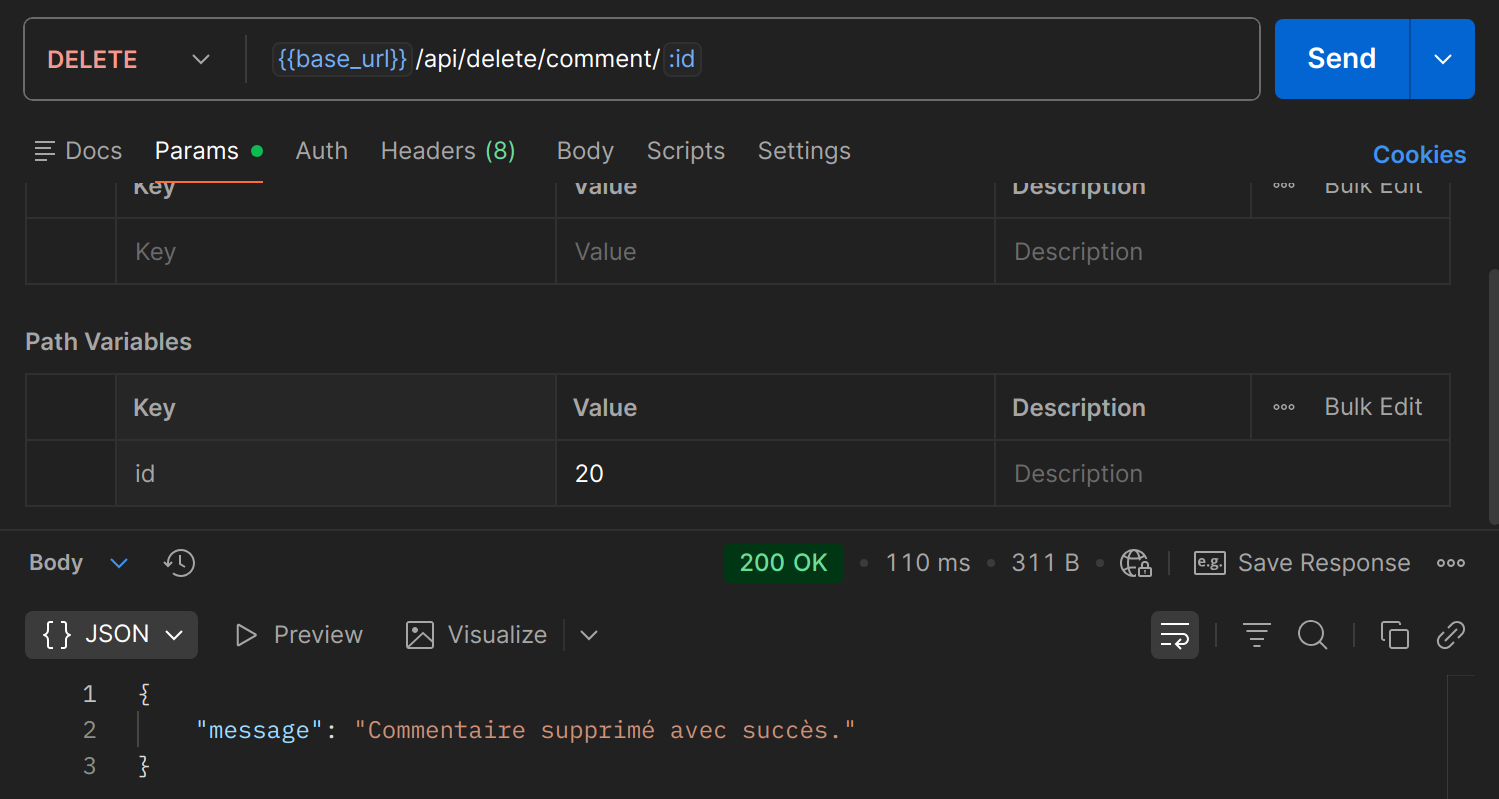The width and height of the screenshot is (1499, 799).
Task: Click the query params Value input field
Action: click(x=775, y=252)
